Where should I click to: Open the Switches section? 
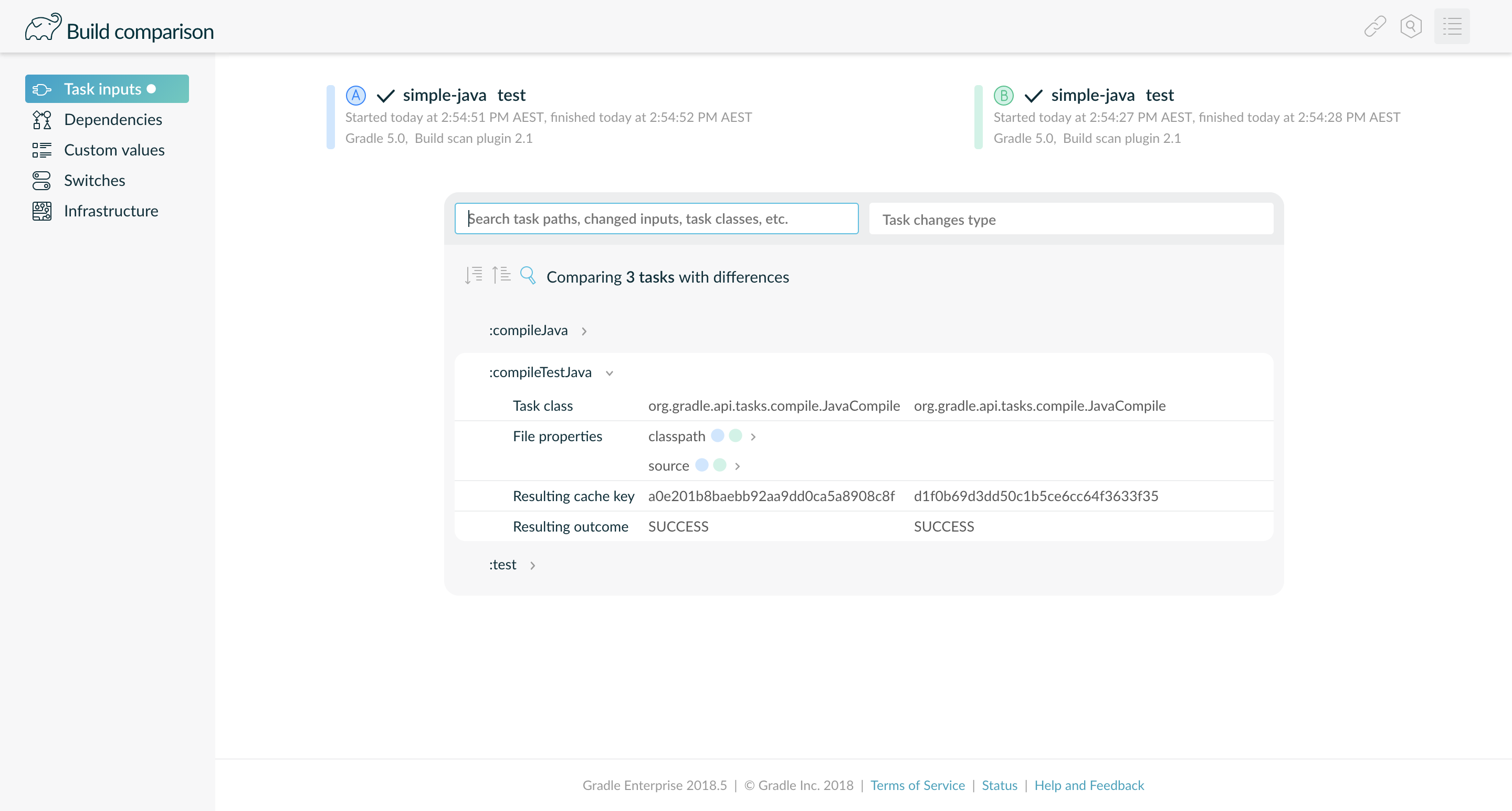[94, 180]
